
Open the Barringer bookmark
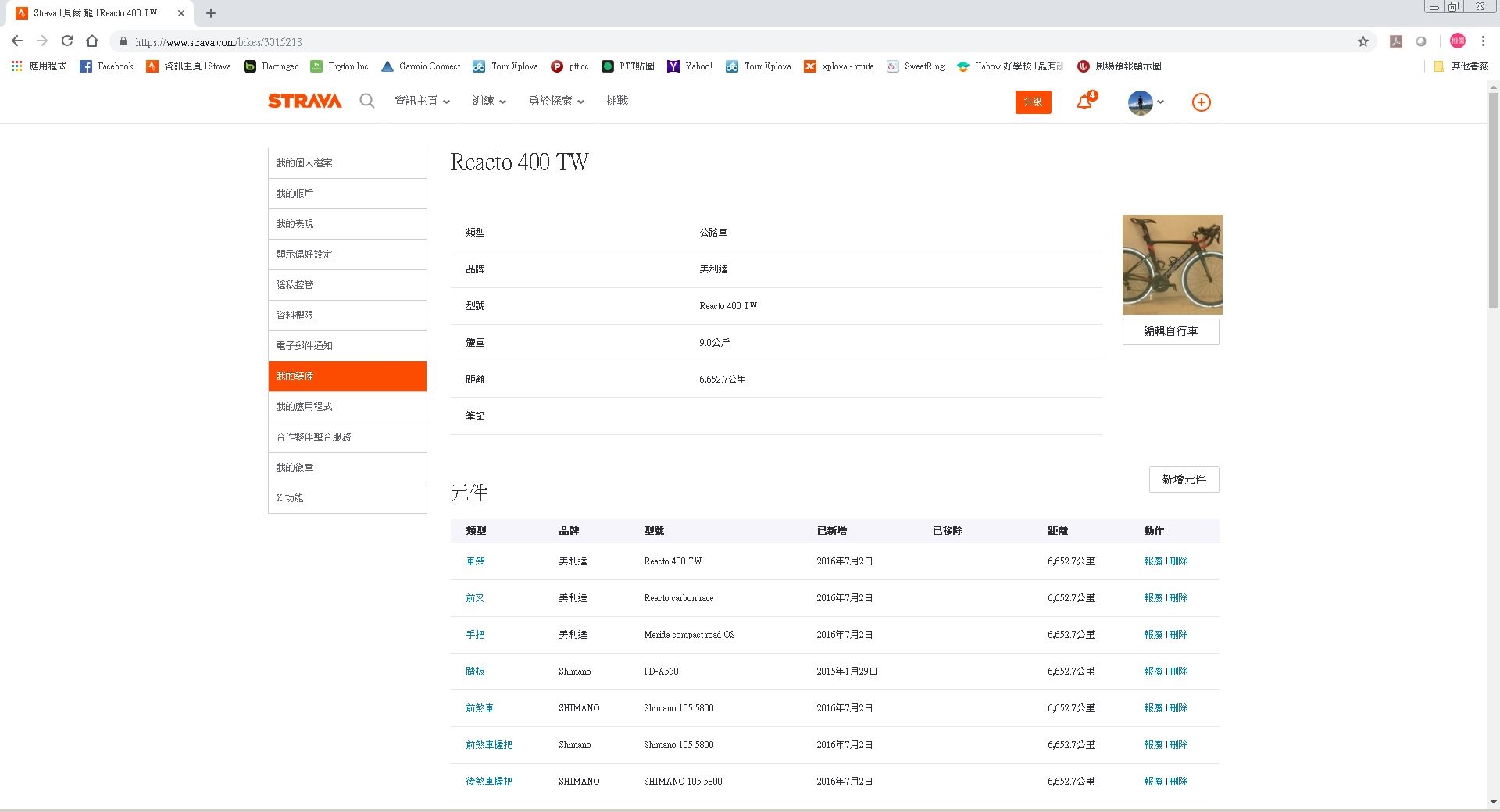(270, 66)
